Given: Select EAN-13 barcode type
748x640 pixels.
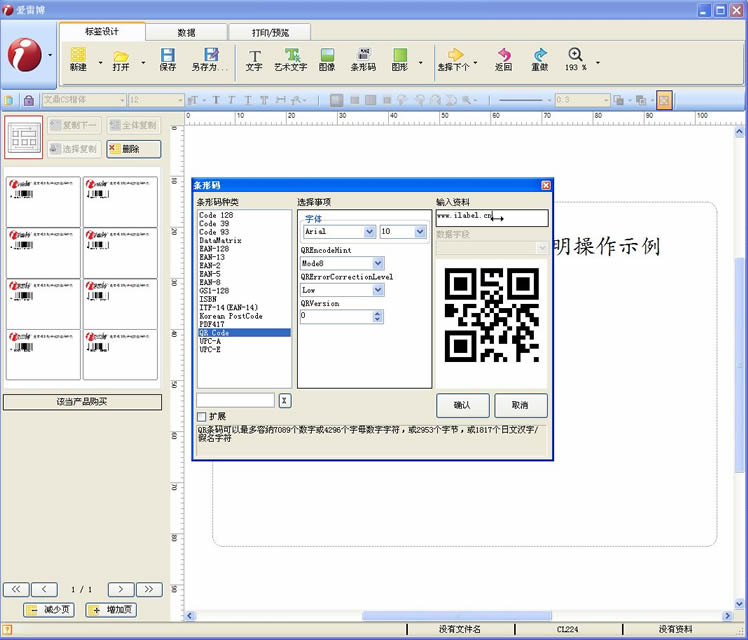Looking at the screenshot, I should pos(212,257).
